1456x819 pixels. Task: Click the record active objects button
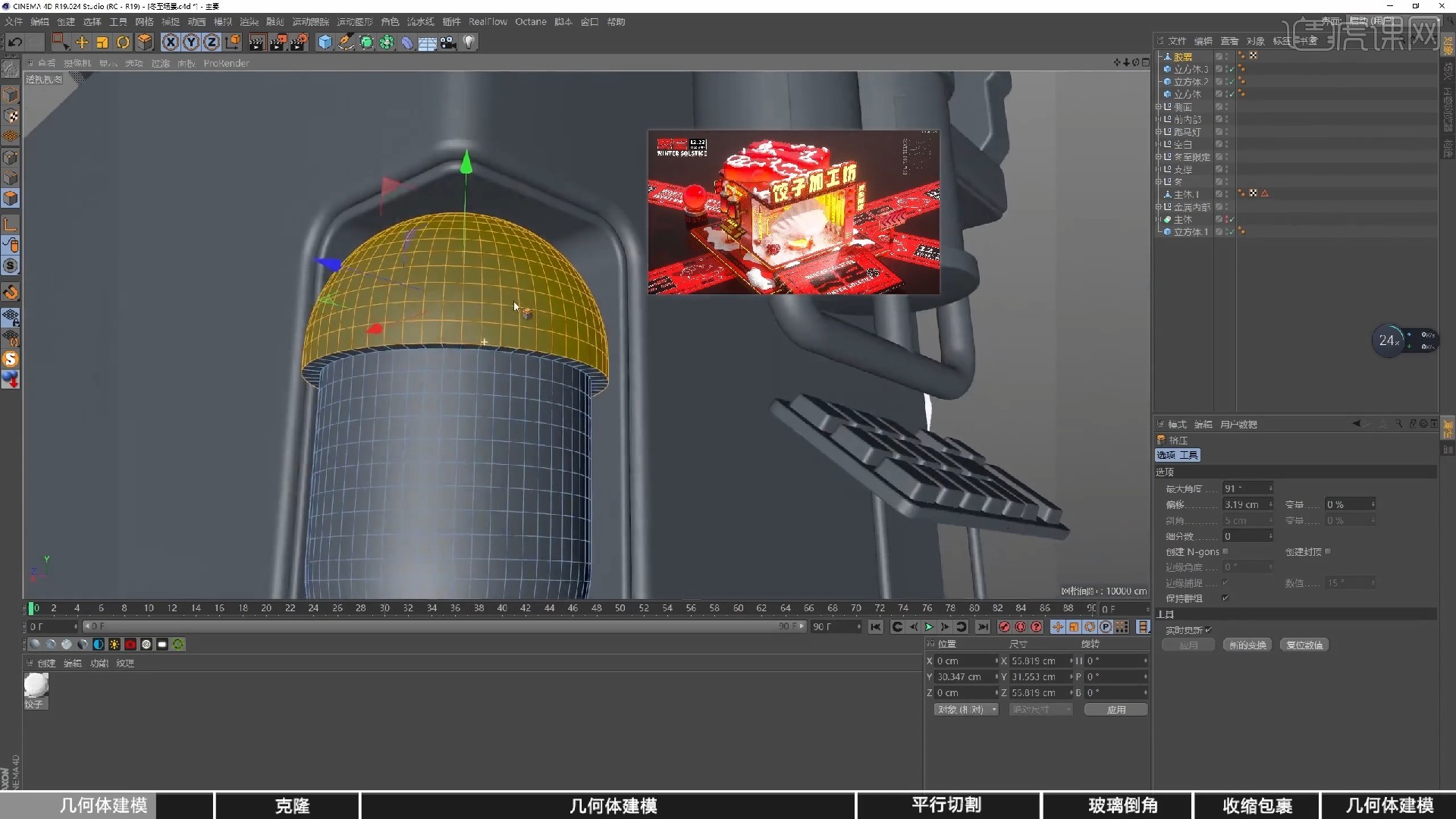pyautogui.click(x=1004, y=627)
